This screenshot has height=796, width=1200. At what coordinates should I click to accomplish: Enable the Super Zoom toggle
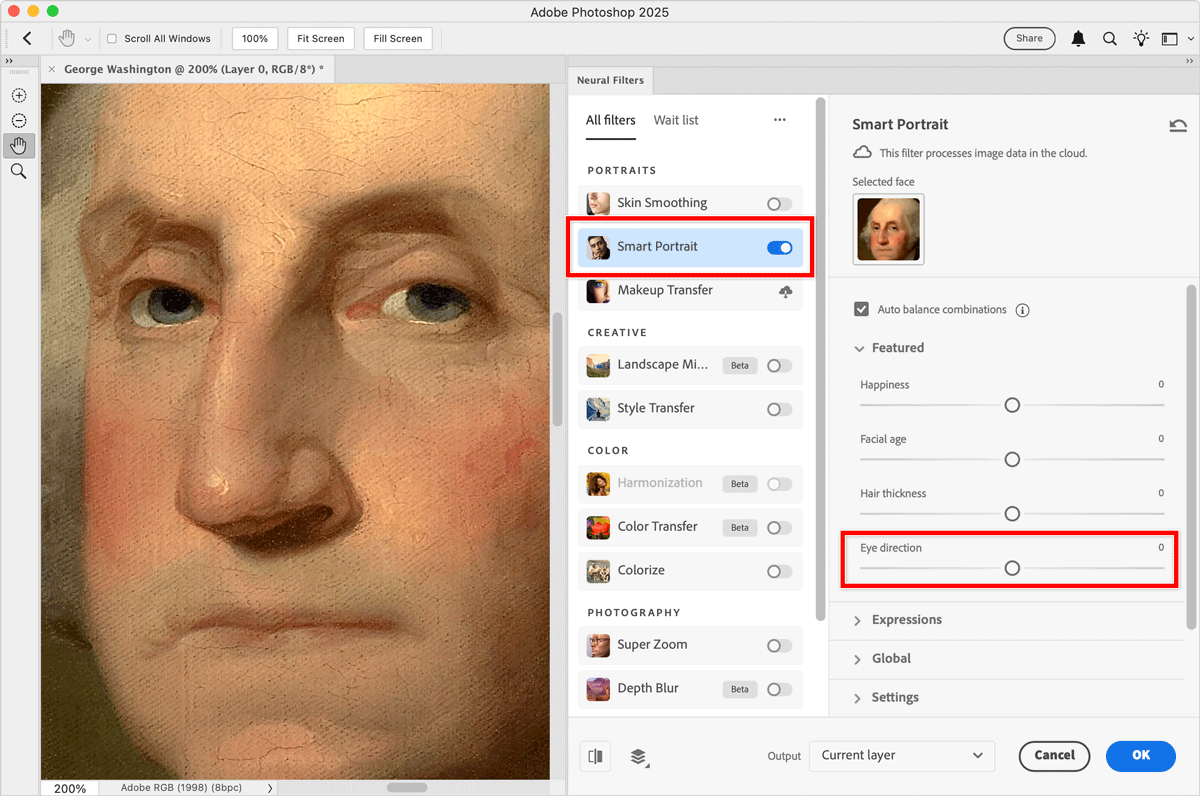(779, 646)
